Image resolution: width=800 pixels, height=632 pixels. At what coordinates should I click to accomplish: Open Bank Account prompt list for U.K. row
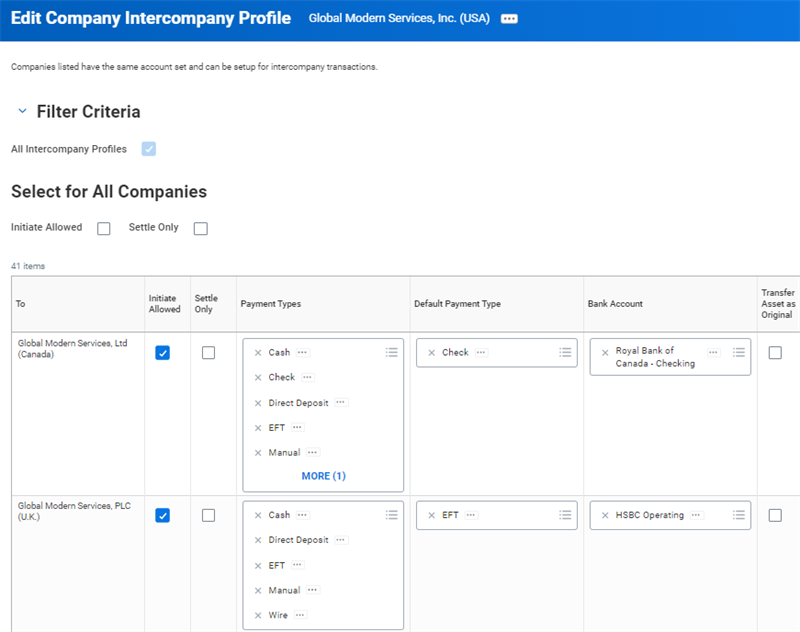[x=738, y=515]
